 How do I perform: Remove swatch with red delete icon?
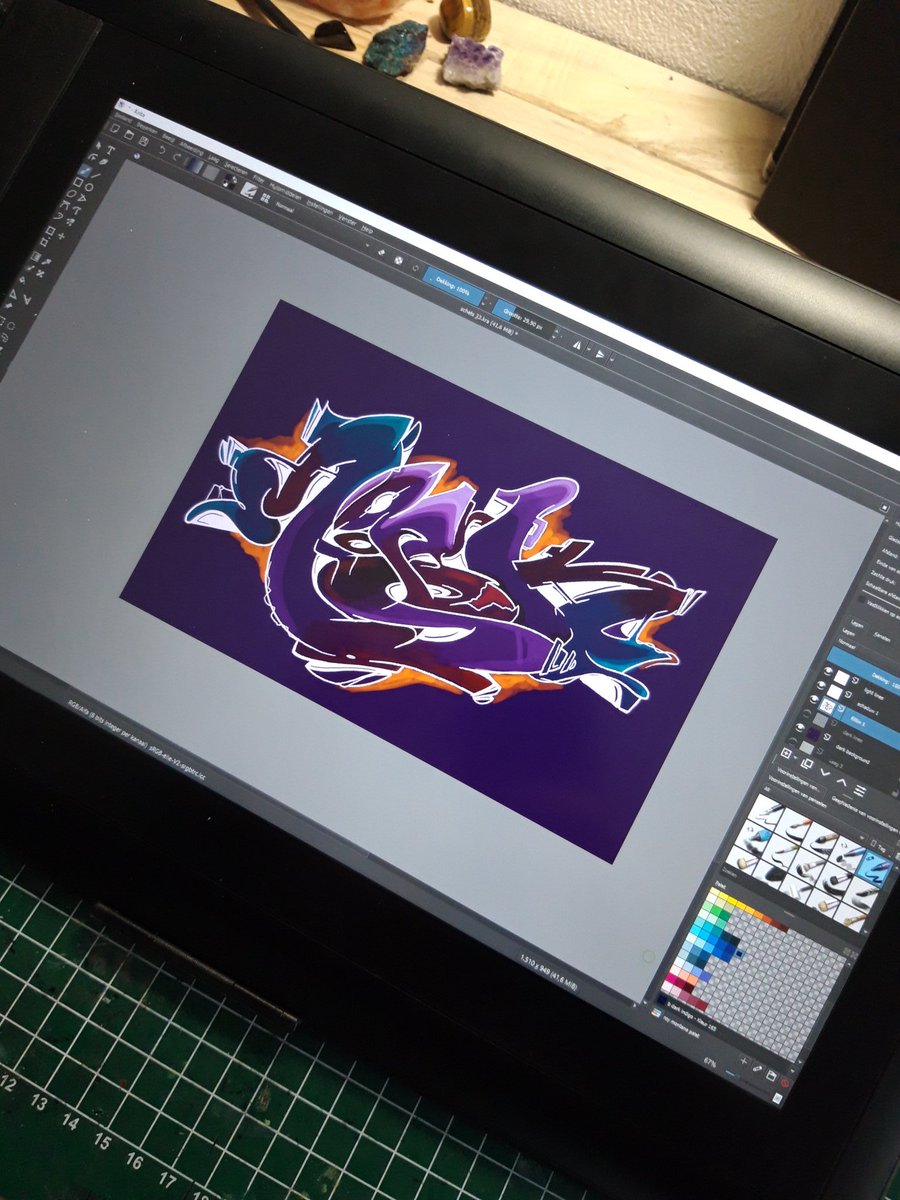[x=785, y=1083]
